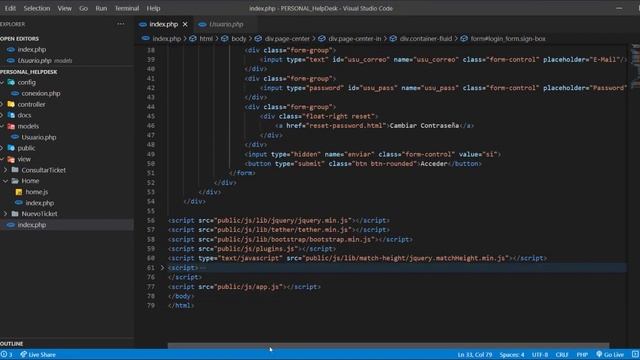This screenshot has width=640, height=360.
Task: Collapse the Home folder
Action: click(x=30, y=181)
